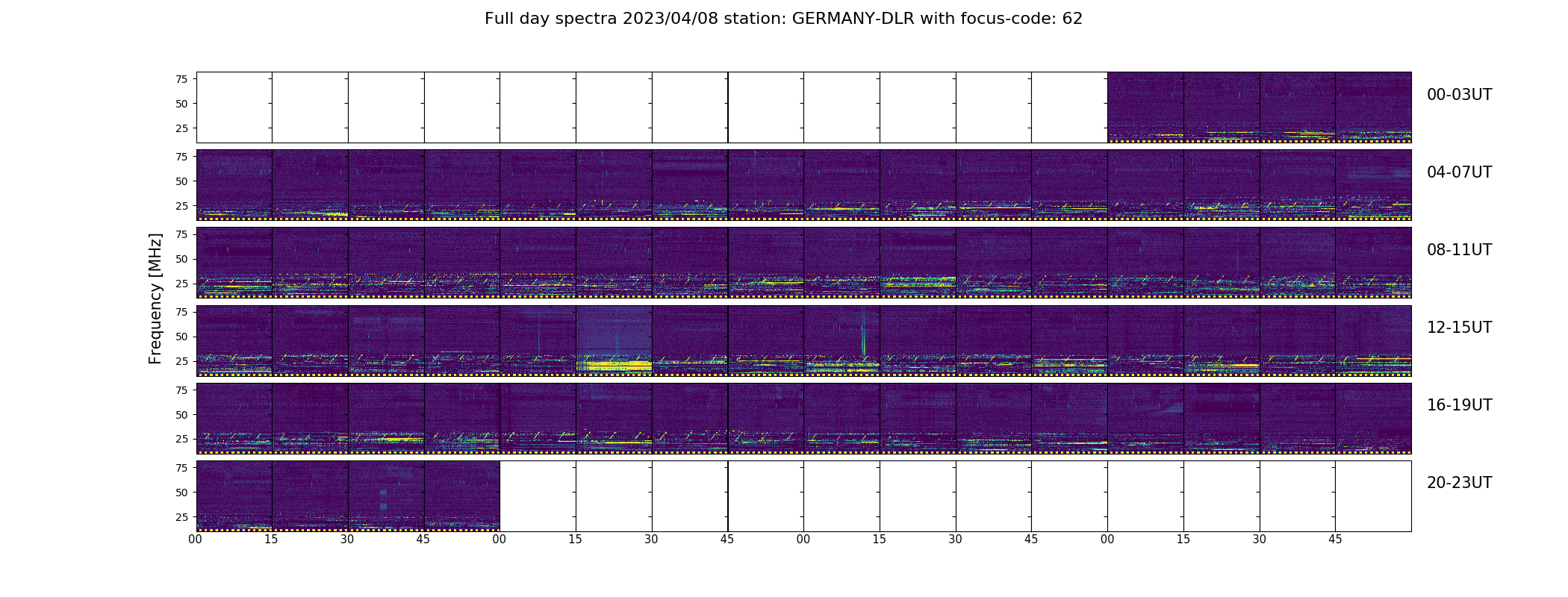
Task: Select the 50 tick label beside the 20-23UT row
Action: [x=181, y=493]
